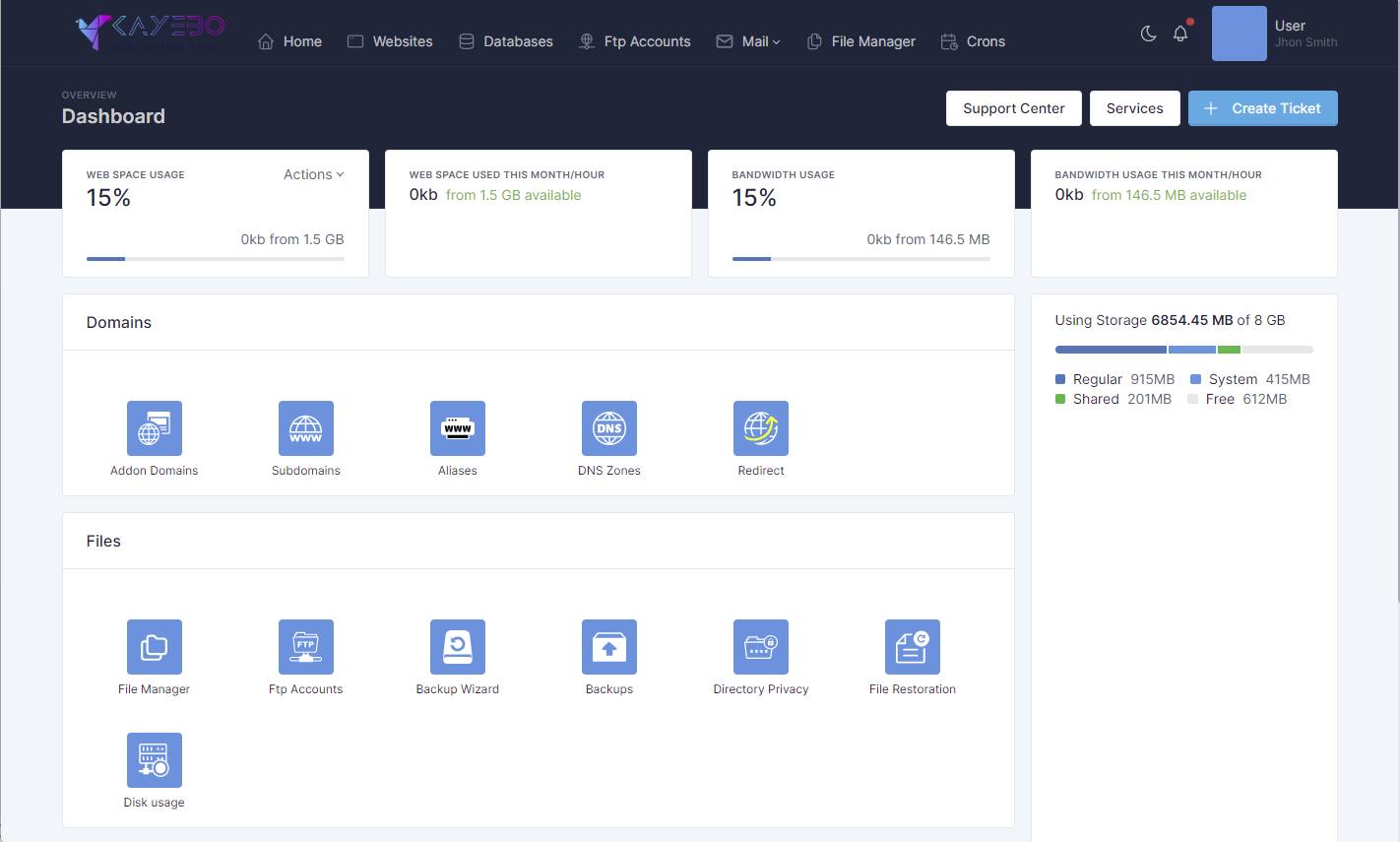
Task: Open Websites in the top navigation
Action: pos(390,41)
